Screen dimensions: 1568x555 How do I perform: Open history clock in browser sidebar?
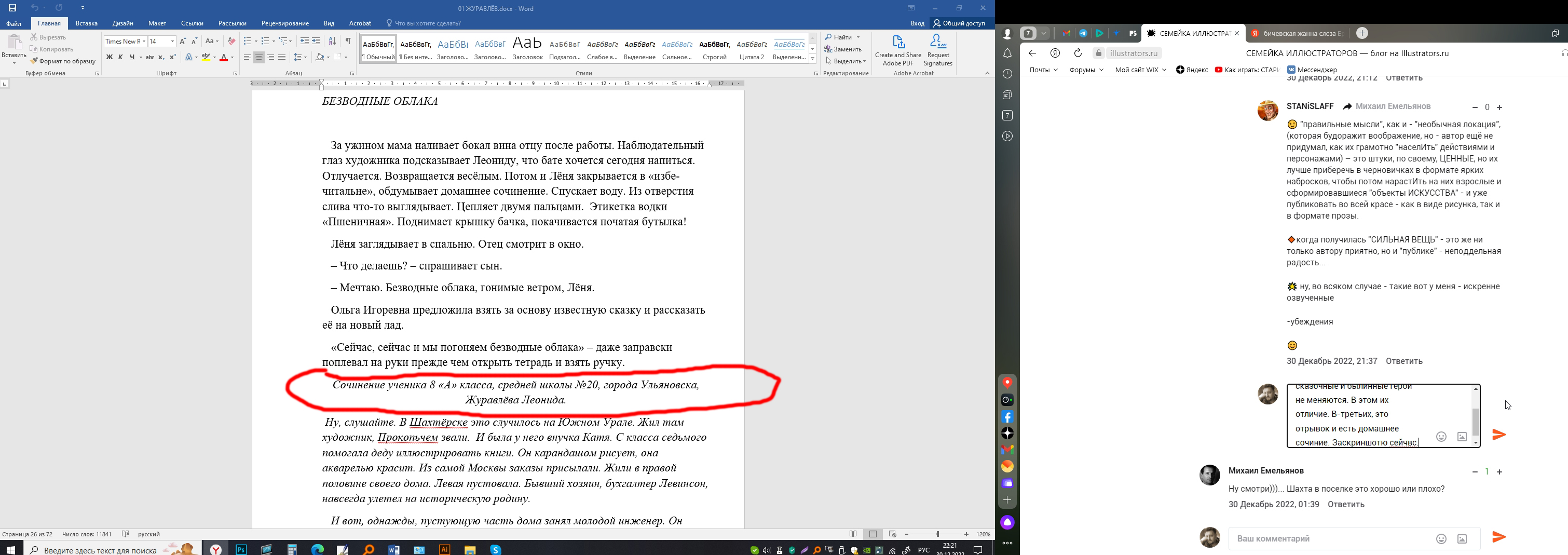[x=1007, y=74]
